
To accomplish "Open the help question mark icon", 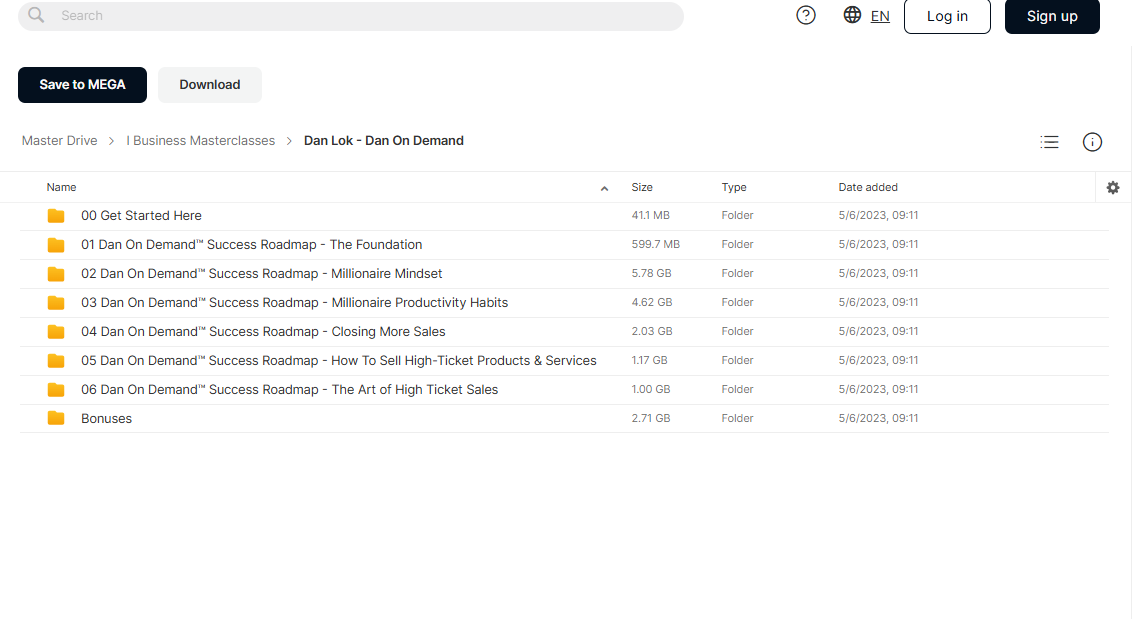I will tap(806, 15).
